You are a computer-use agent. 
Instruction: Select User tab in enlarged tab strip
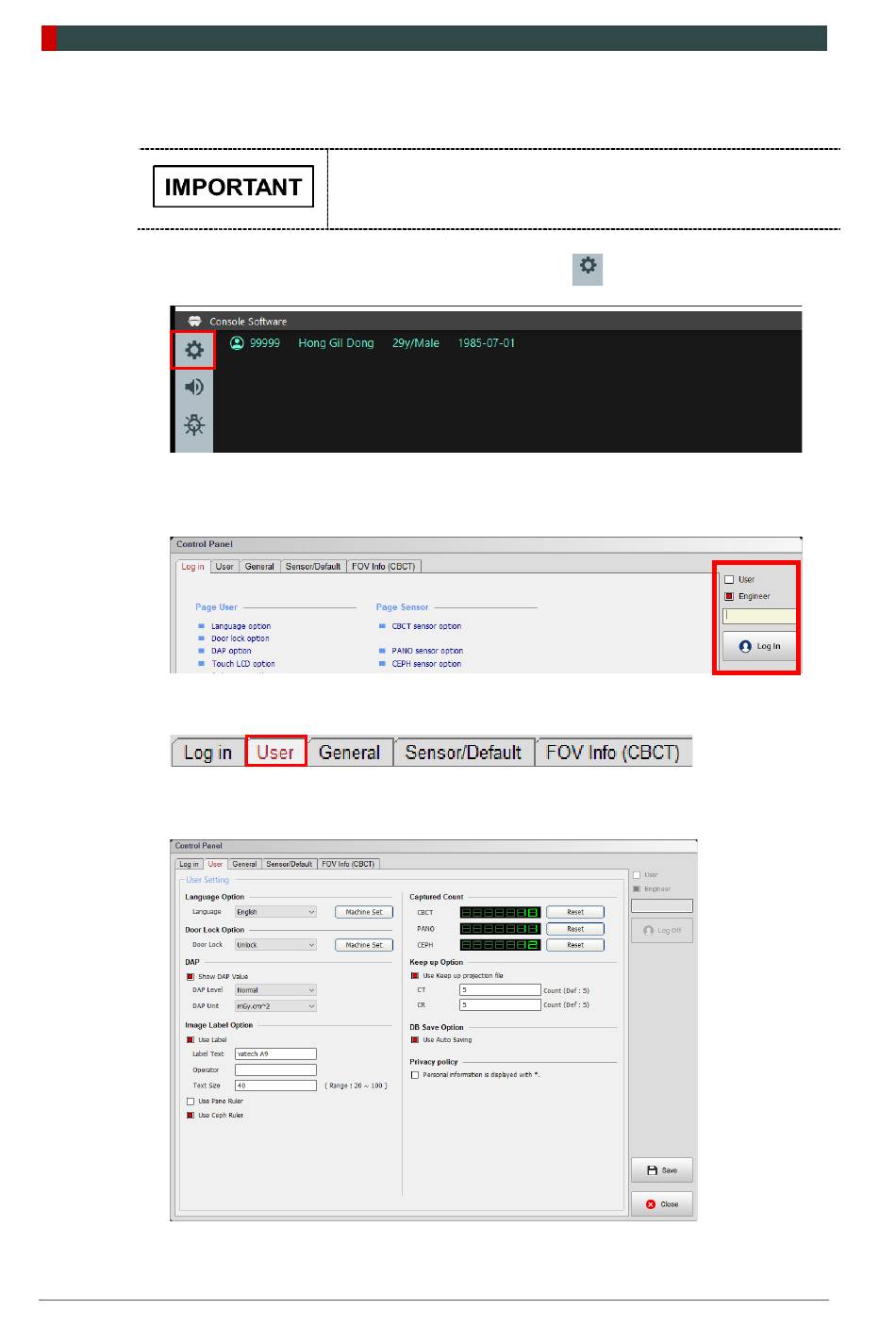pyautogui.click(x=275, y=752)
